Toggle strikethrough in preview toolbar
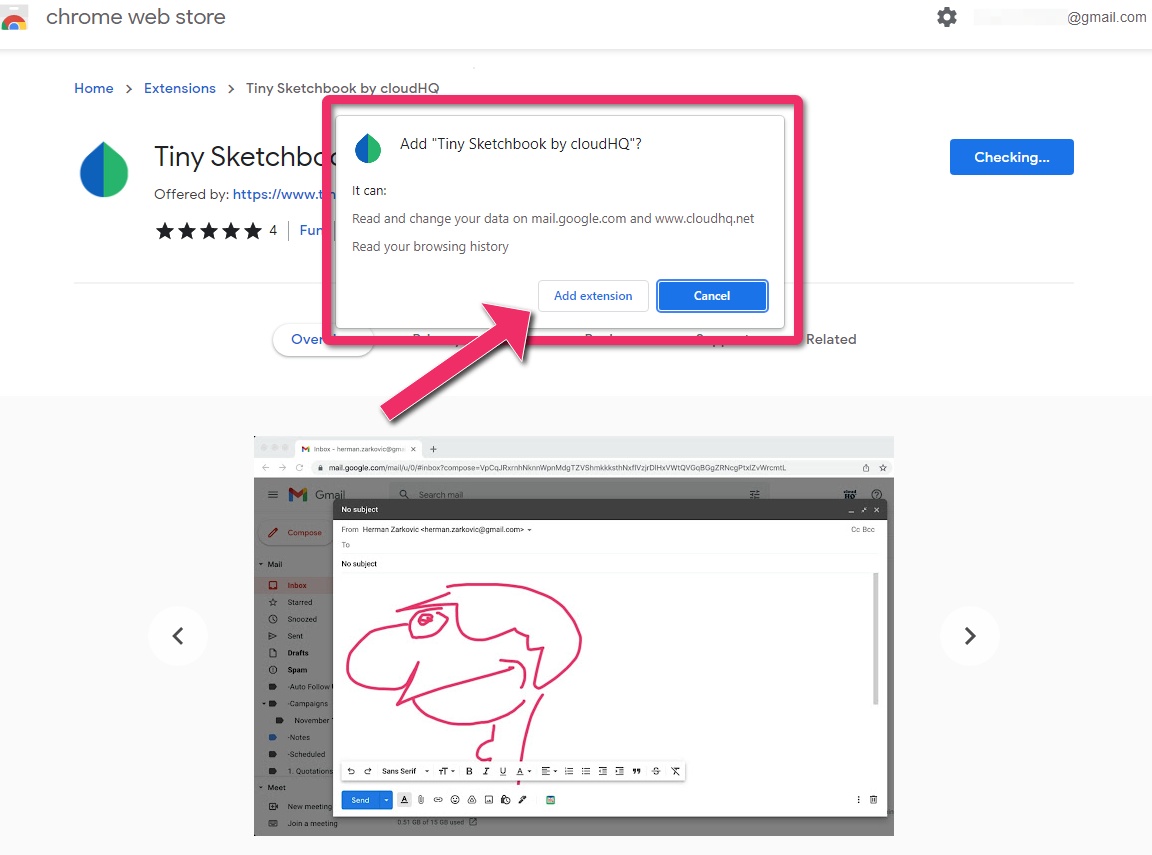1152x855 pixels. 655,771
